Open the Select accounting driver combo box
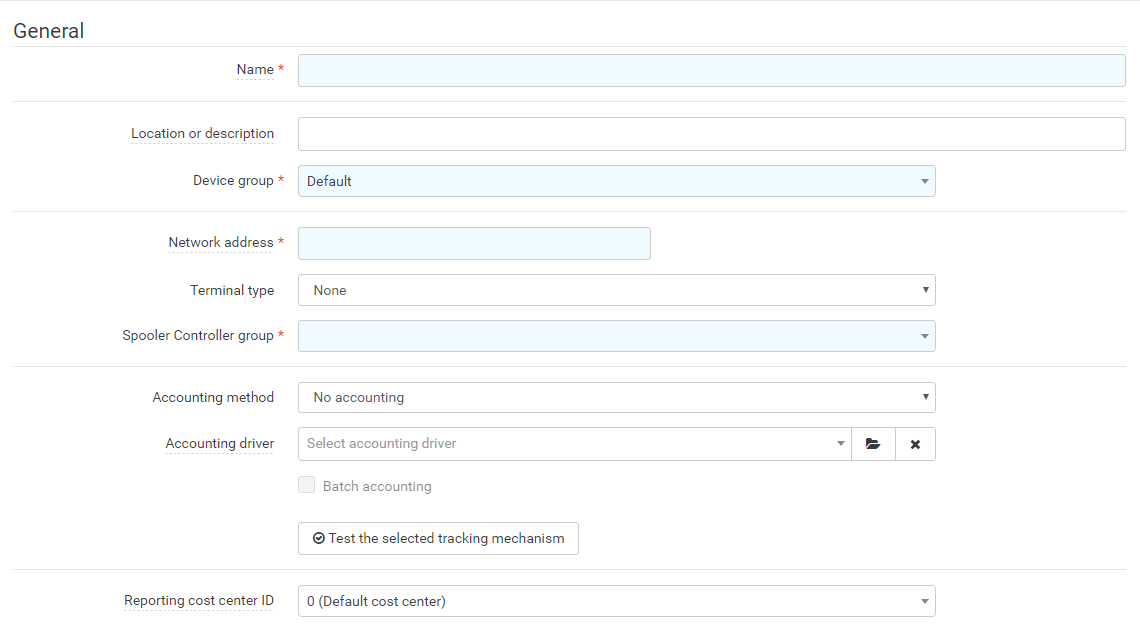The height and width of the screenshot is (631, 1140). coord(574,444)
